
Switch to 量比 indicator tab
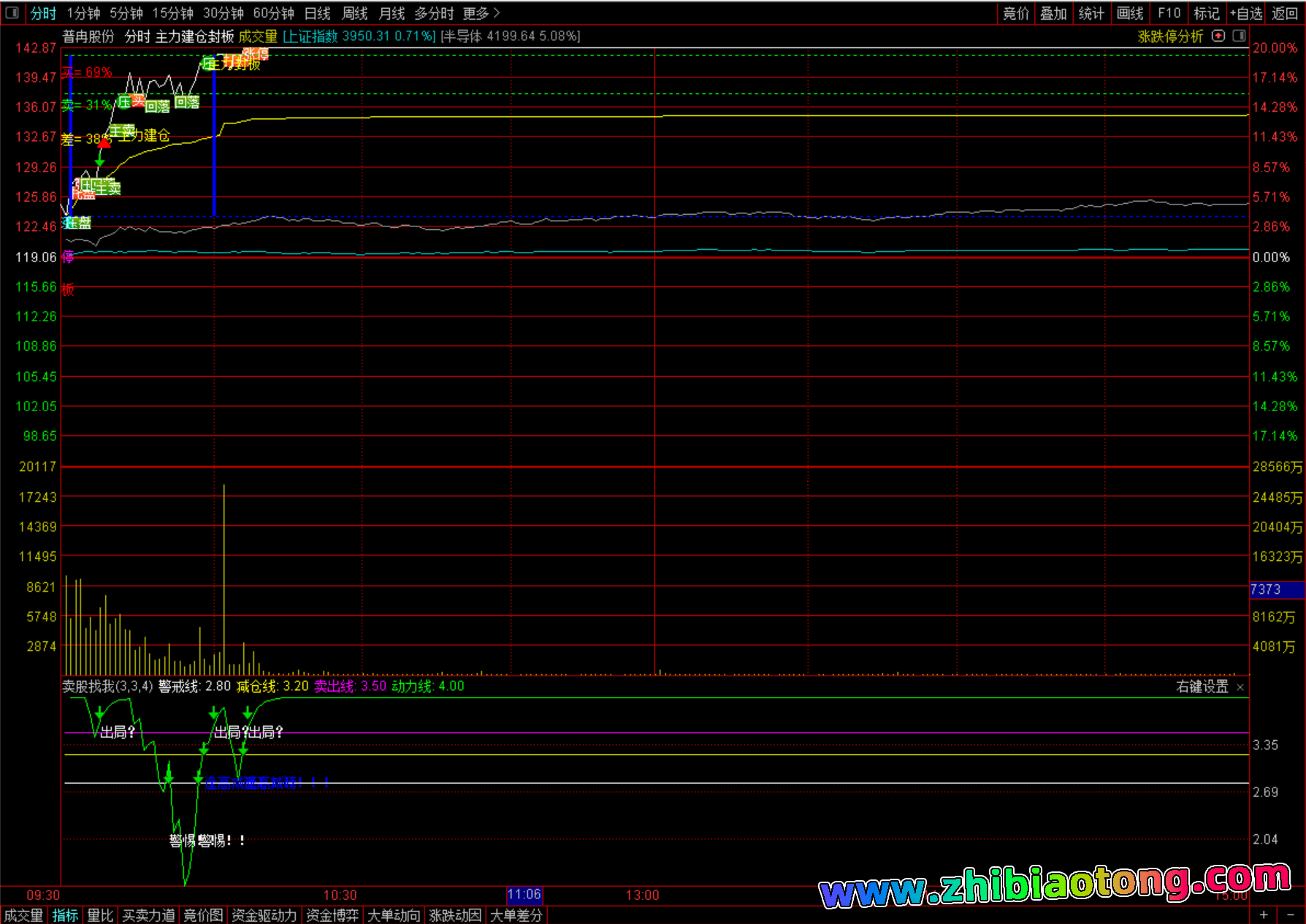coord(100,915)
